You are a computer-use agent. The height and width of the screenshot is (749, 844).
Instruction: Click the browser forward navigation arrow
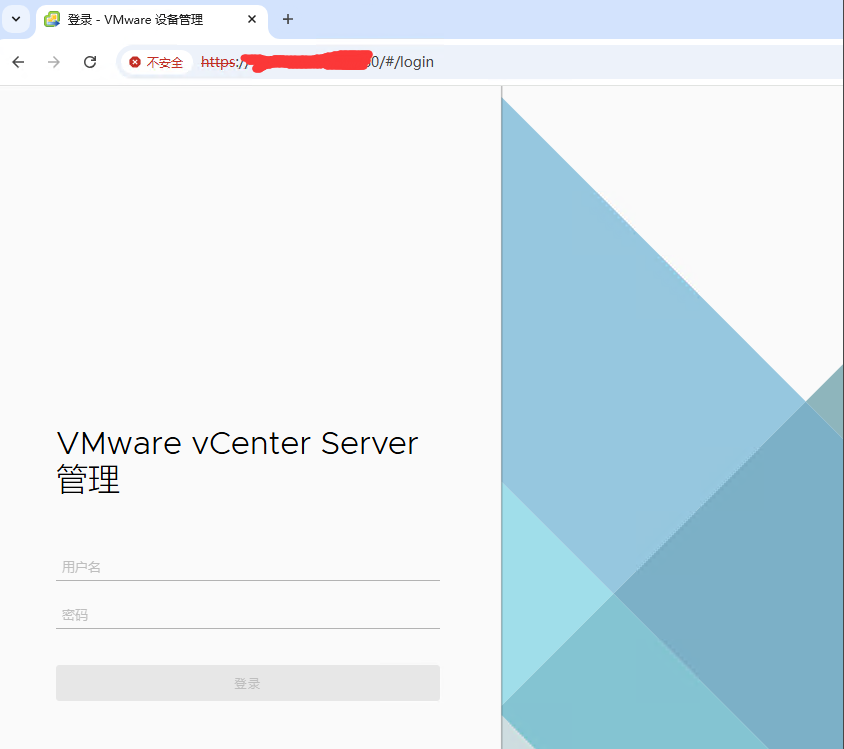[53, 61]
